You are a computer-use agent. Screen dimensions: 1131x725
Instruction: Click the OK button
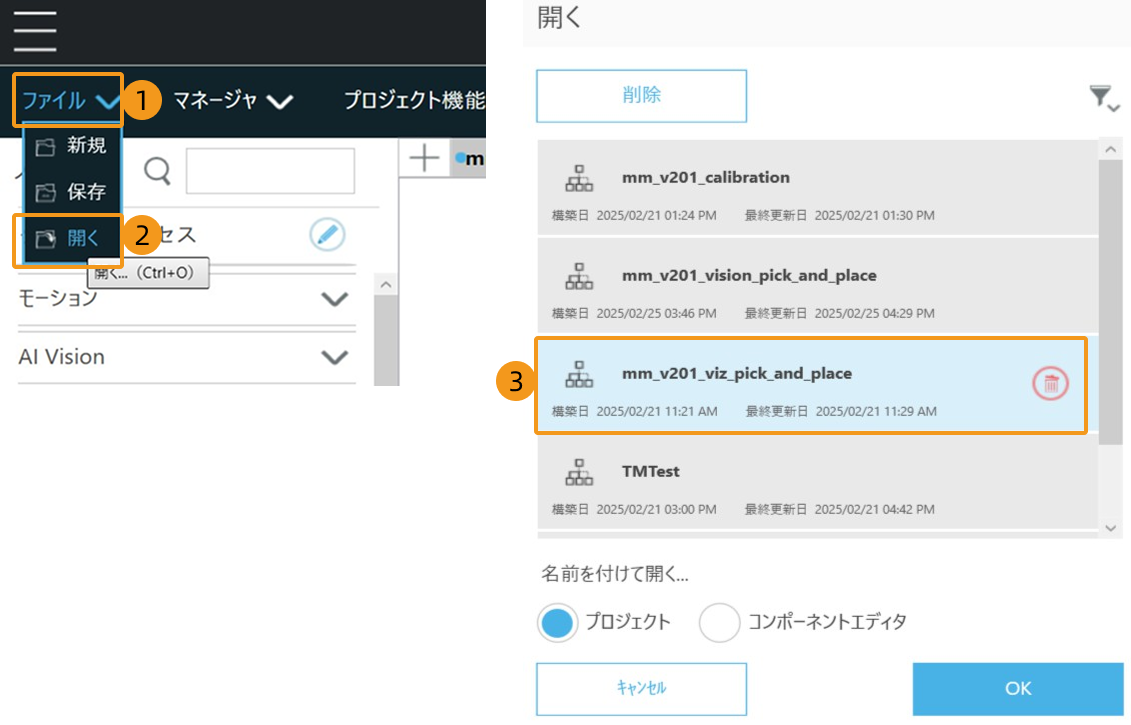pyautogui.click(x=1017, y=688)
